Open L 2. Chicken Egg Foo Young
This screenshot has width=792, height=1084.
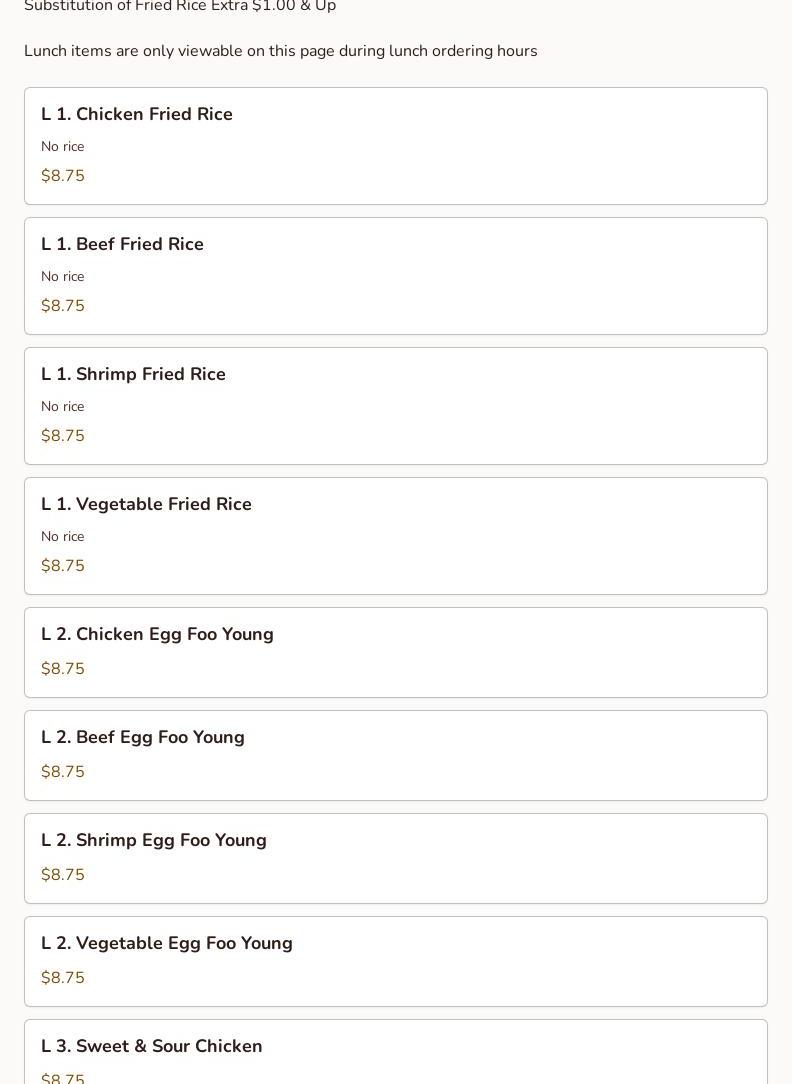pyautogui.click(x=157, y=635)
